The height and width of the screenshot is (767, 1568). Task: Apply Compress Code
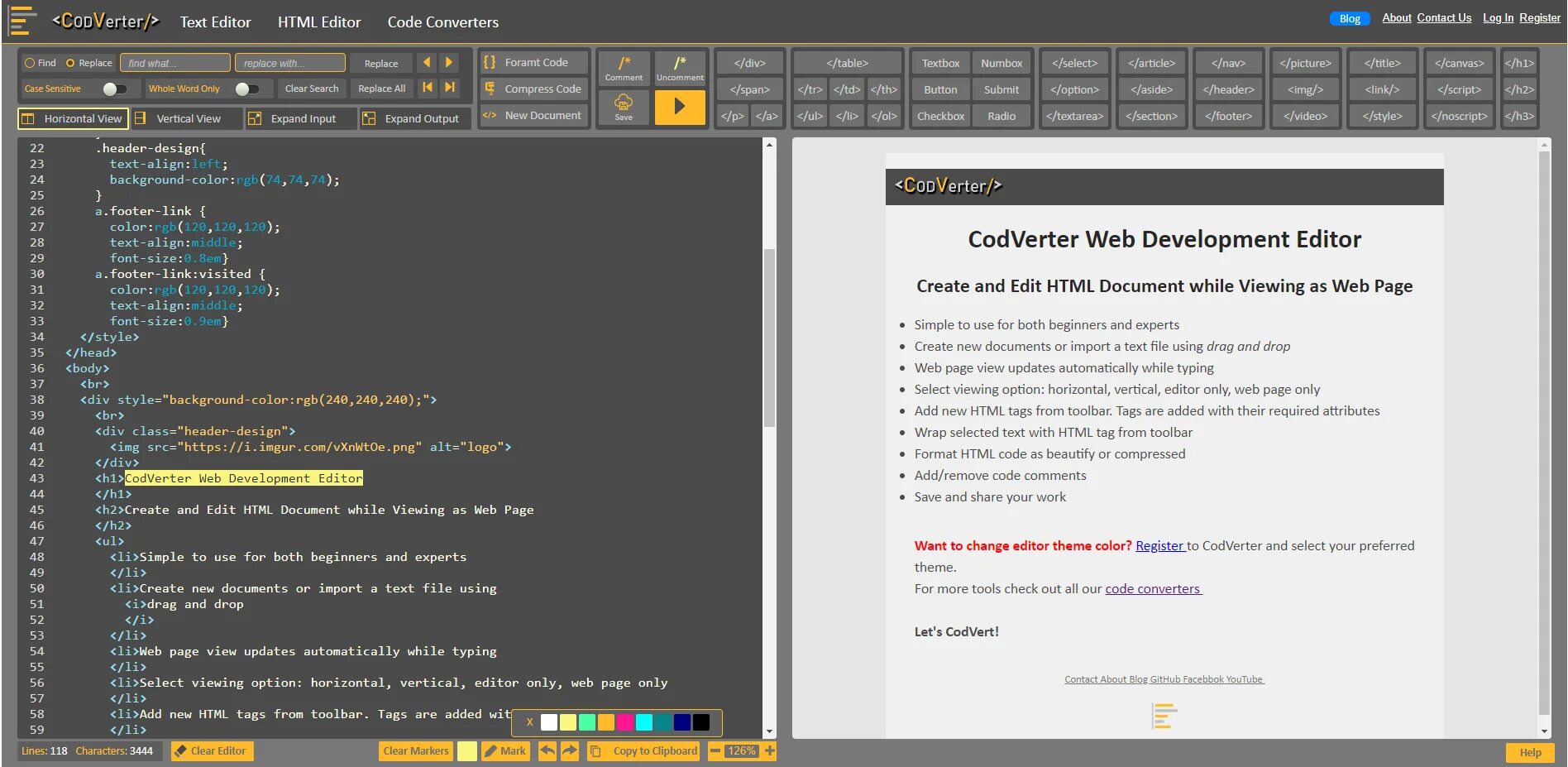coord(533,89)
